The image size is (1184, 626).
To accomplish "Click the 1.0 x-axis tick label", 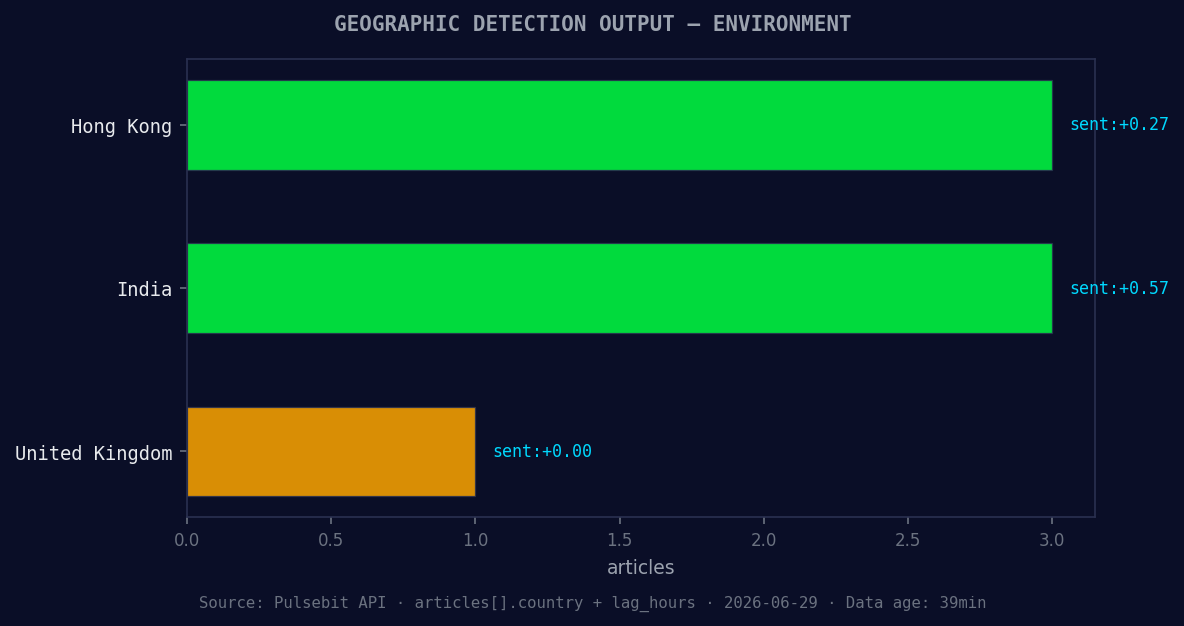I will (475, 540).
